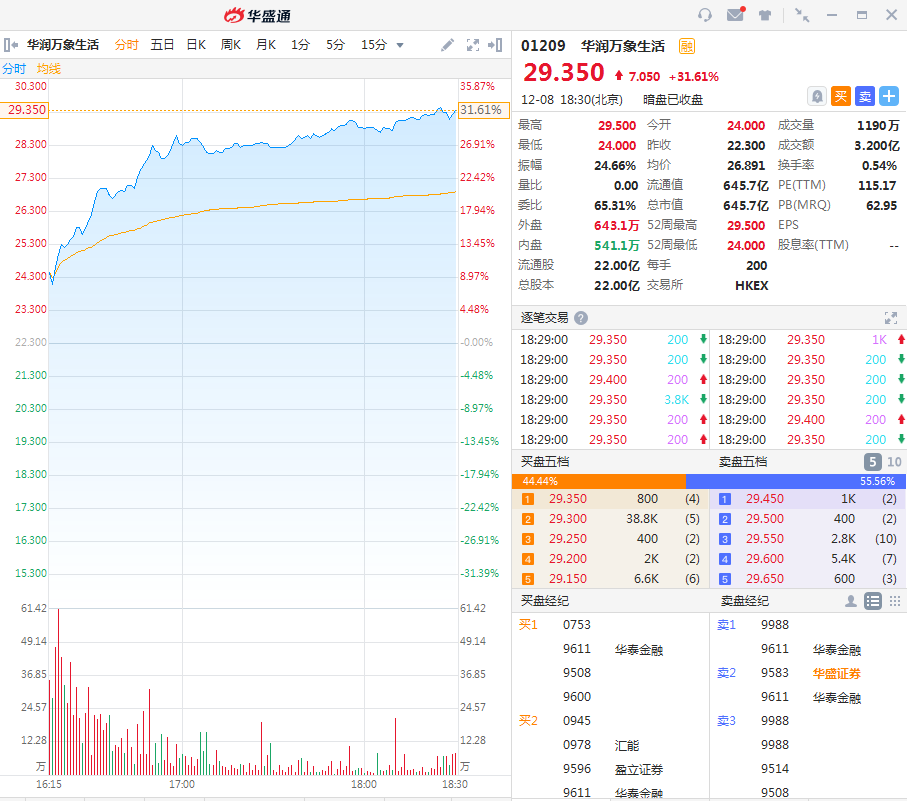Click the orange 44.44% bid ratio bar

599,481
